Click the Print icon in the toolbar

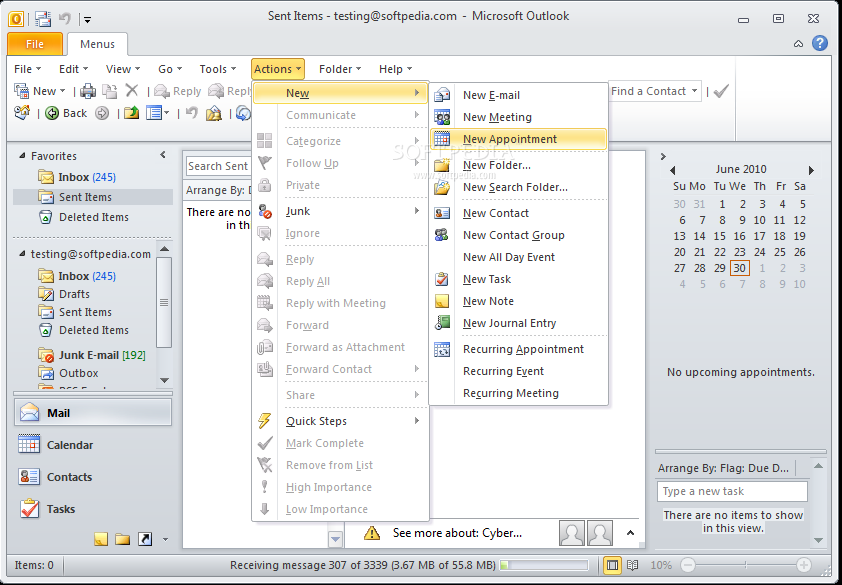88,91
